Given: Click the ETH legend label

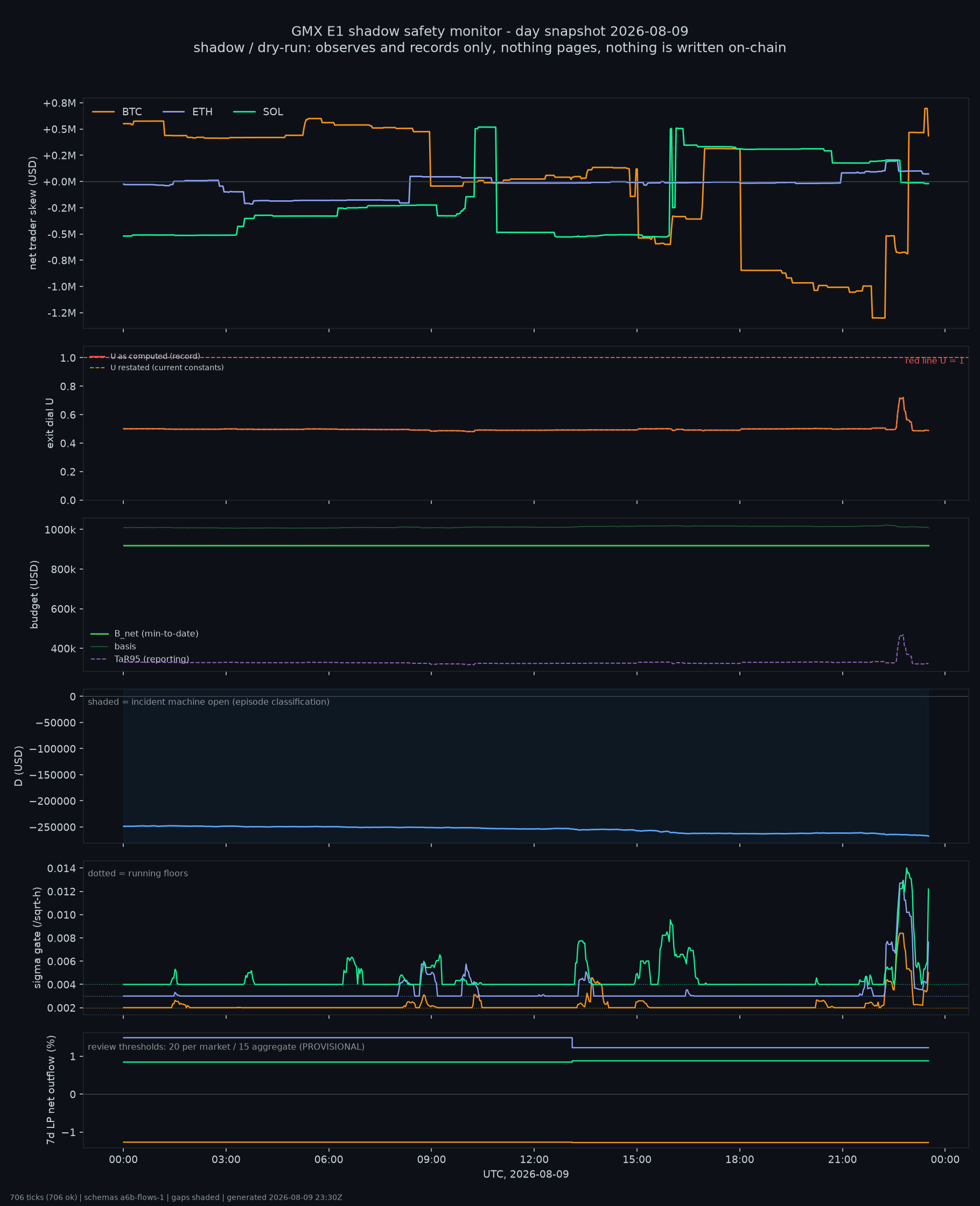Looking at the screenshot, I should click(x=202, y=112).
